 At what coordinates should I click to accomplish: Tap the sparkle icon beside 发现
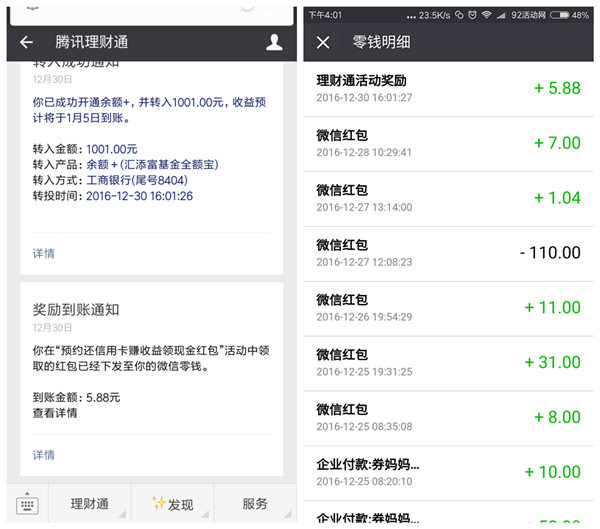coord(159,503)
